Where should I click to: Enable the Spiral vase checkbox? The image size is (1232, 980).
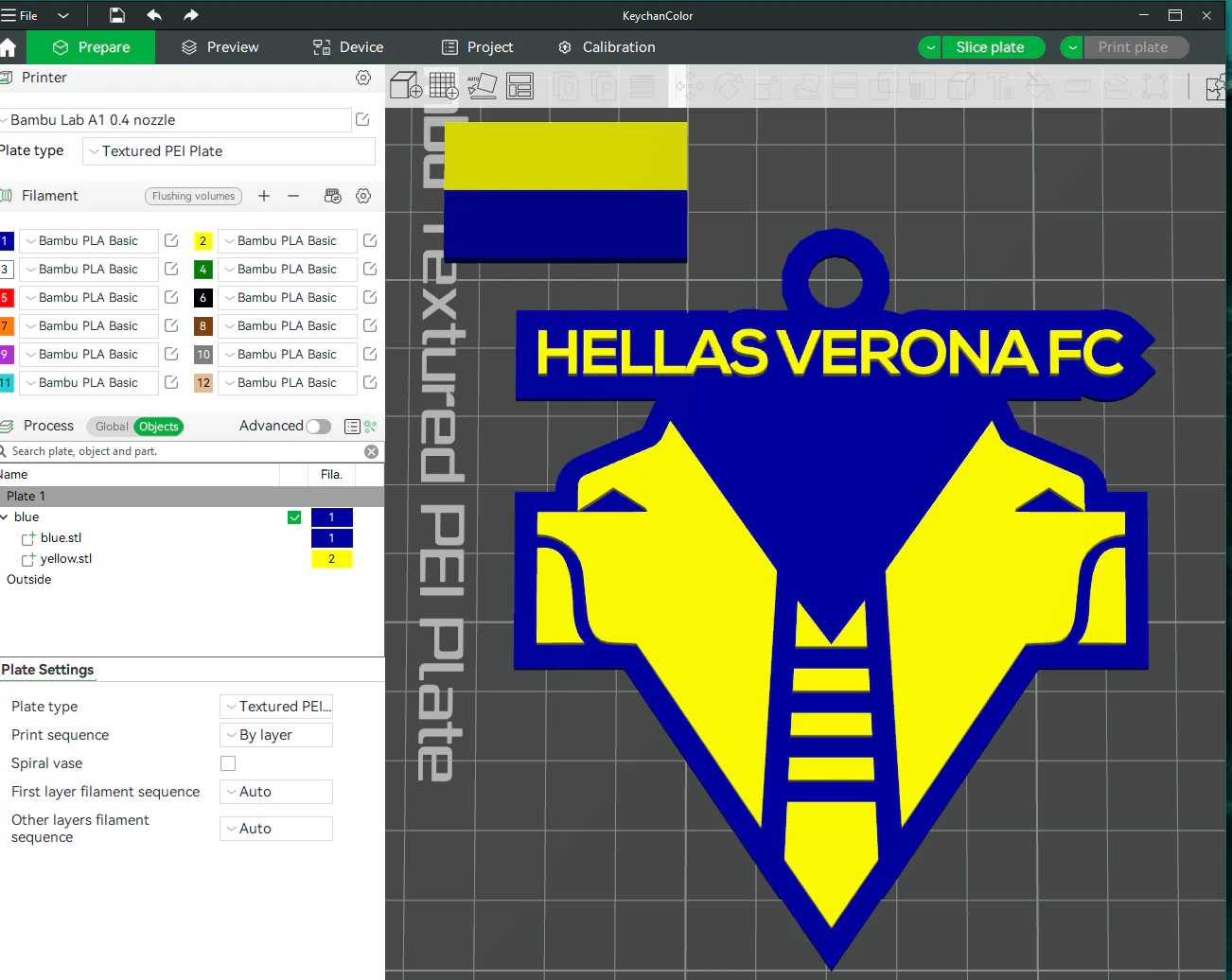point(228,763)
